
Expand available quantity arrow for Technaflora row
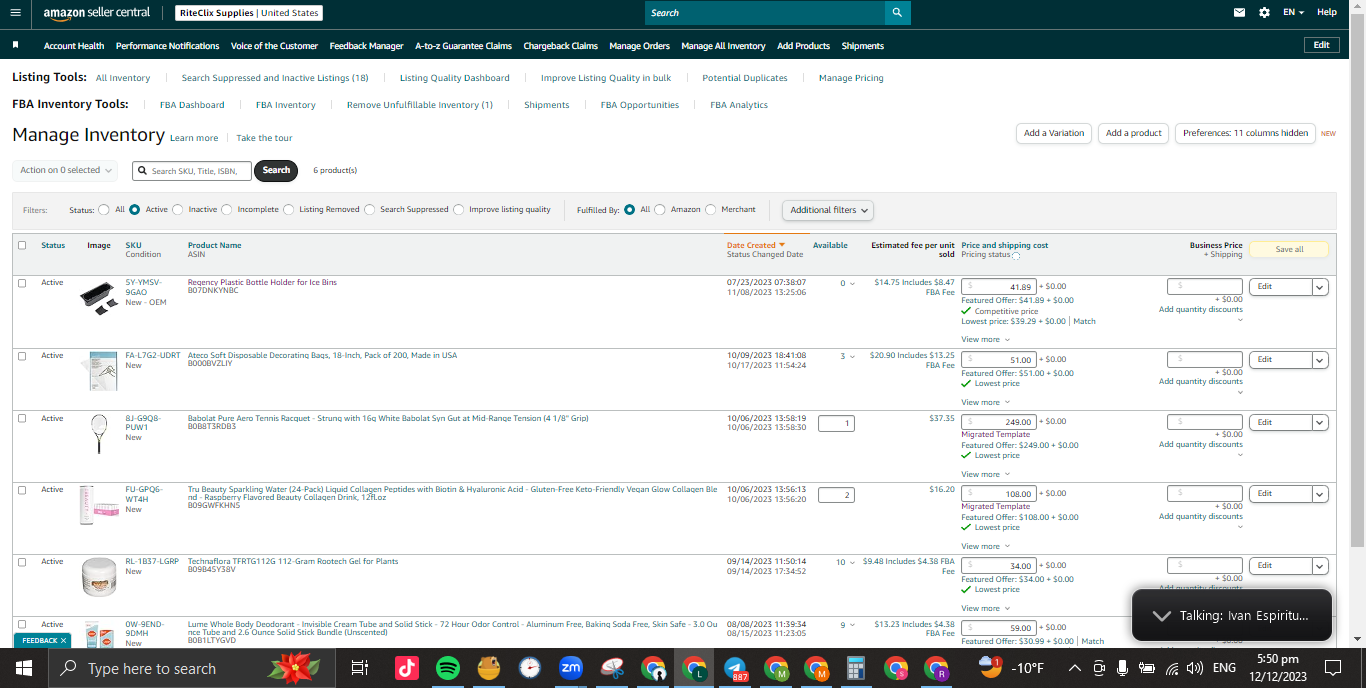[852, 563]
